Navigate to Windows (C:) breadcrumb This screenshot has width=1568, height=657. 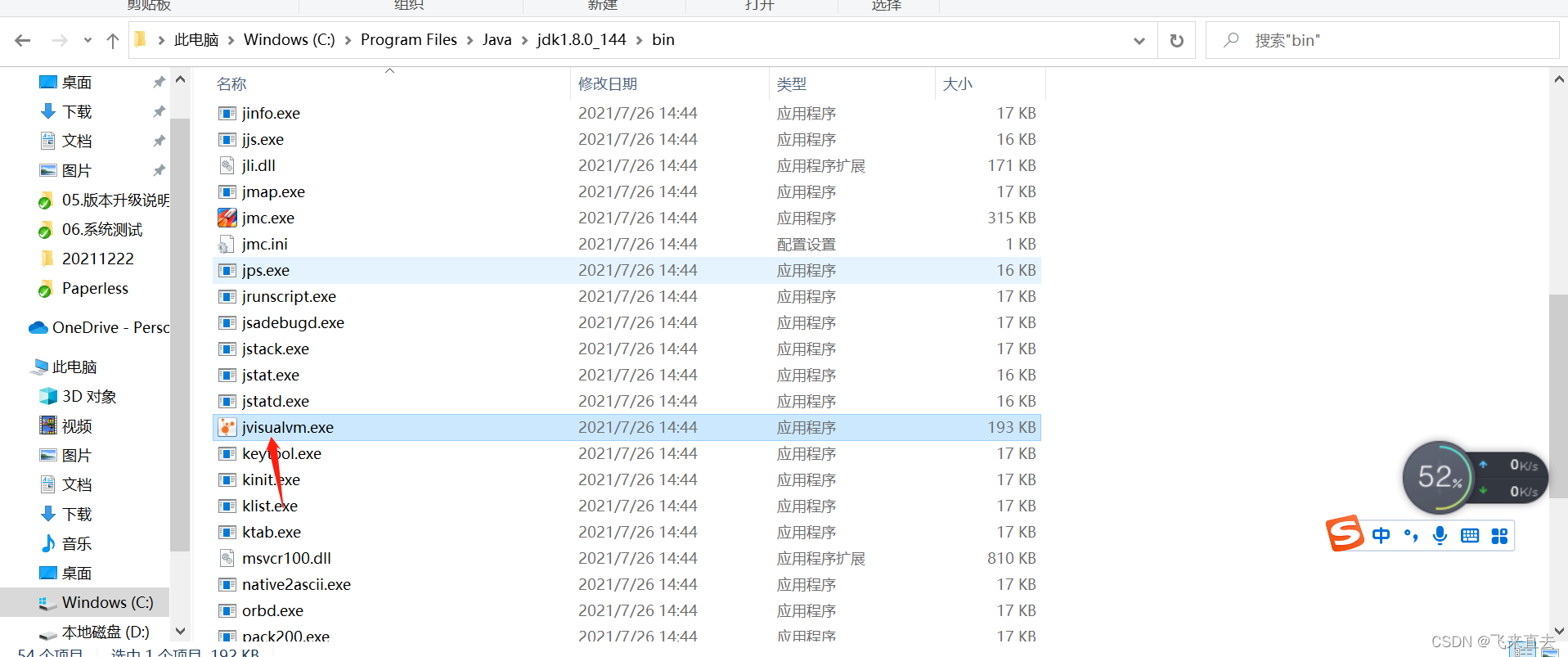[290, 40]
